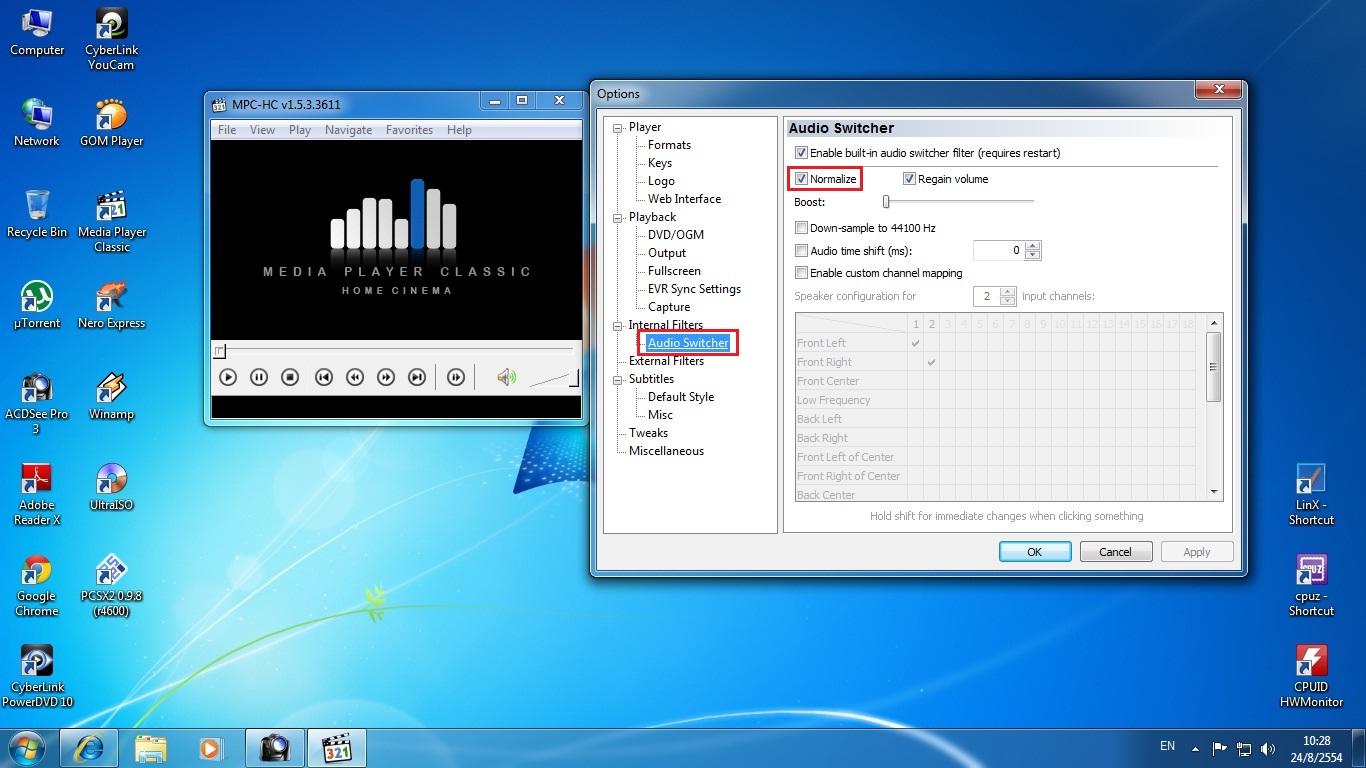
Task: Enable Audio time shift checkbox
Action: pyautogui.click(x=801, y=251)
